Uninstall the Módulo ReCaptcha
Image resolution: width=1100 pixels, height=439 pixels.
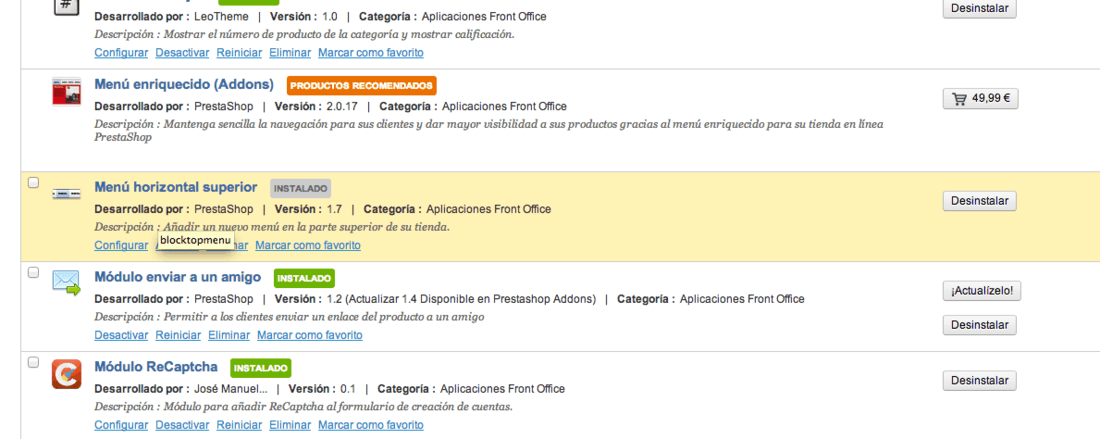(x=979, y=381)
